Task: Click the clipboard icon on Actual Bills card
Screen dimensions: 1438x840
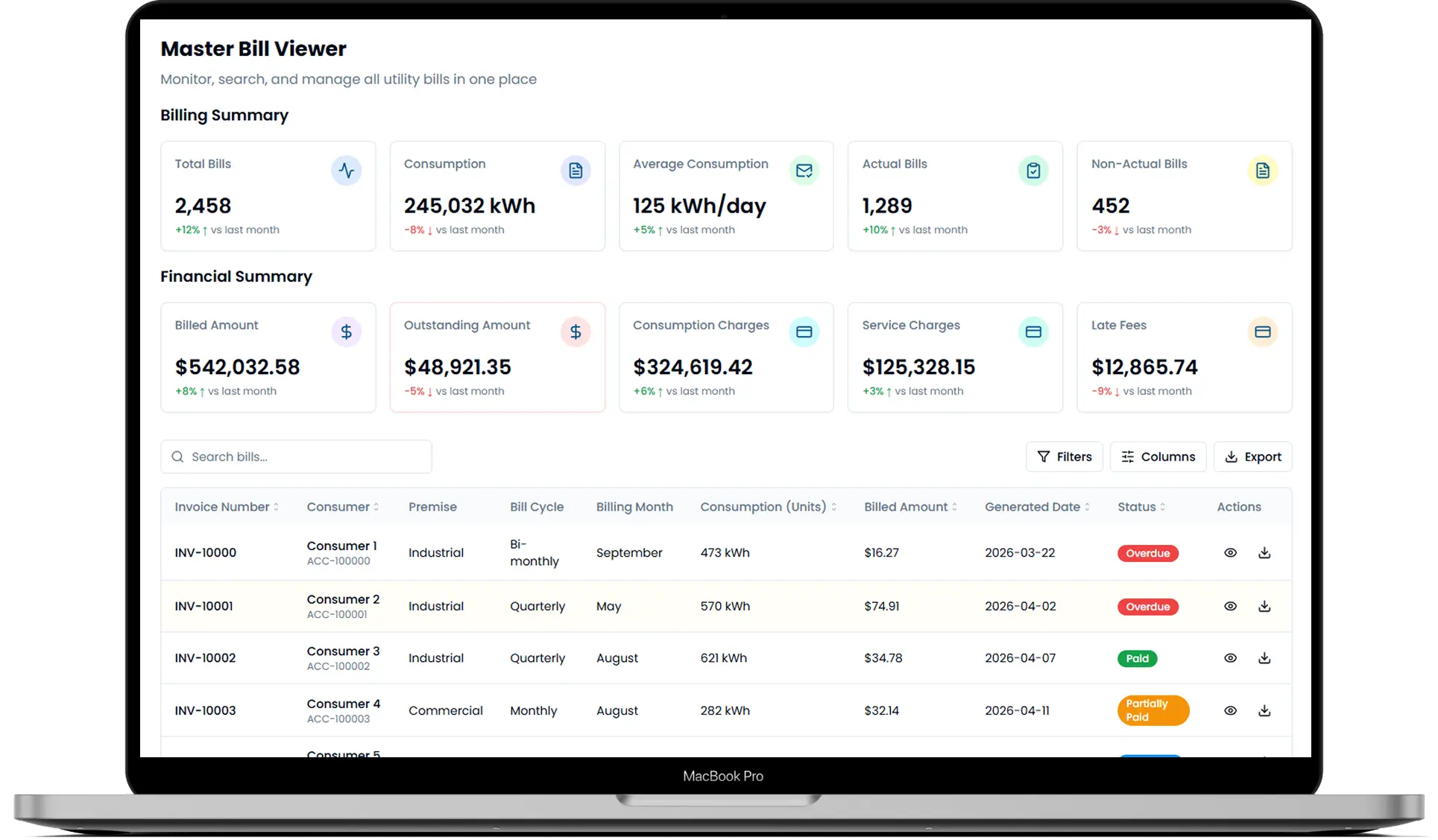Action: pyautogui.click(x=1033, y=170)
